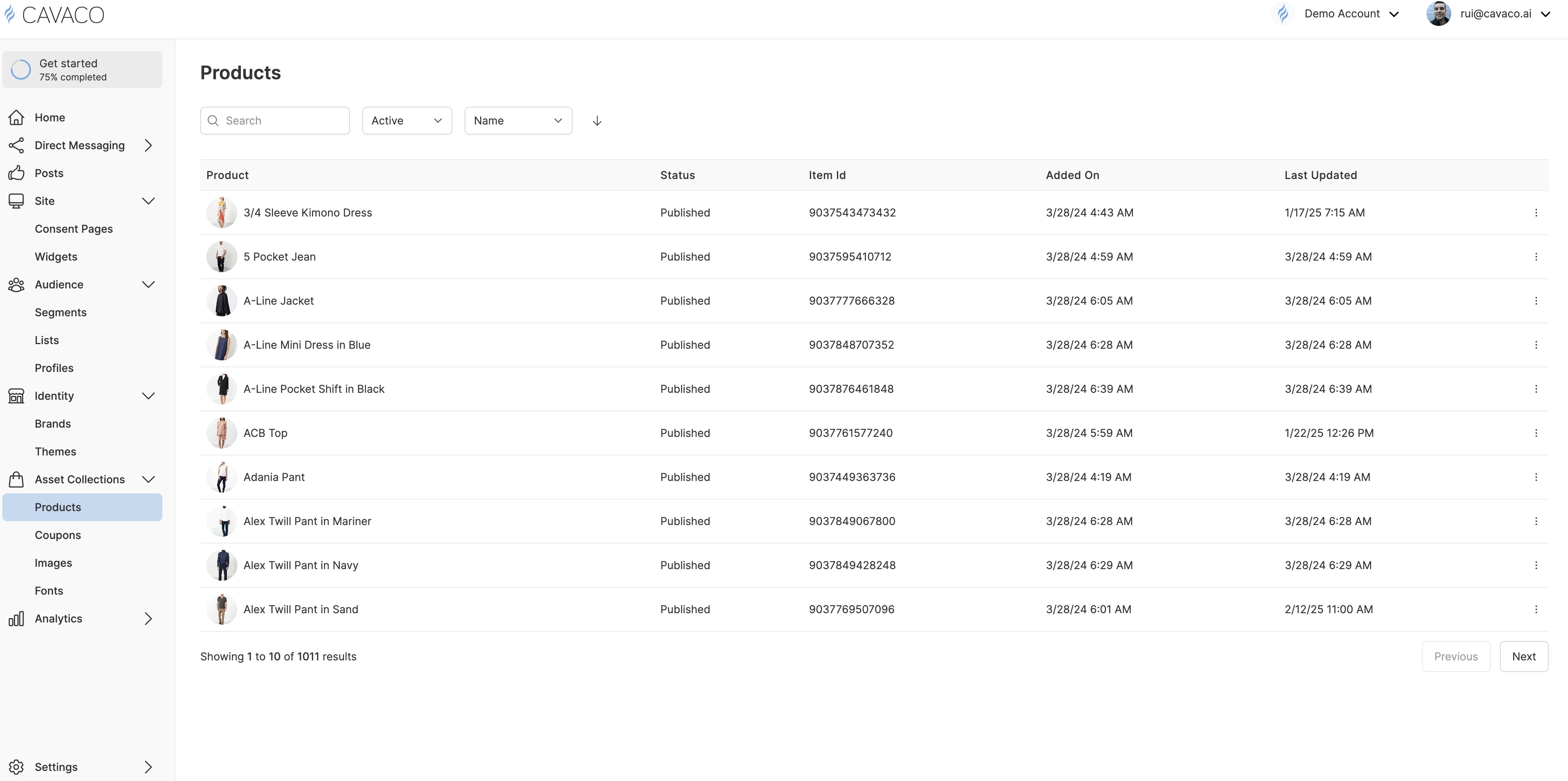This screenshot has width=1568, height=781.
Task: Click the Audience people icon
Action: tap(17, 284)
